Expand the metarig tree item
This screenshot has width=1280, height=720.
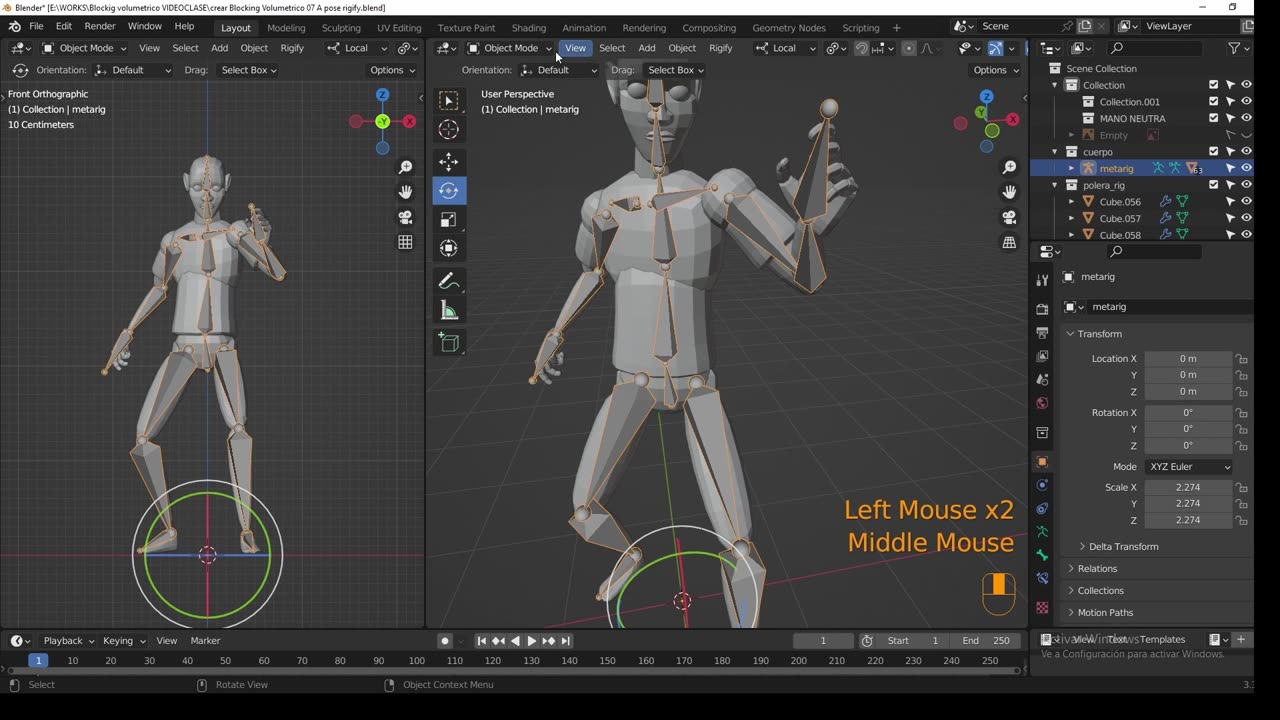(x=1071, y=168)
